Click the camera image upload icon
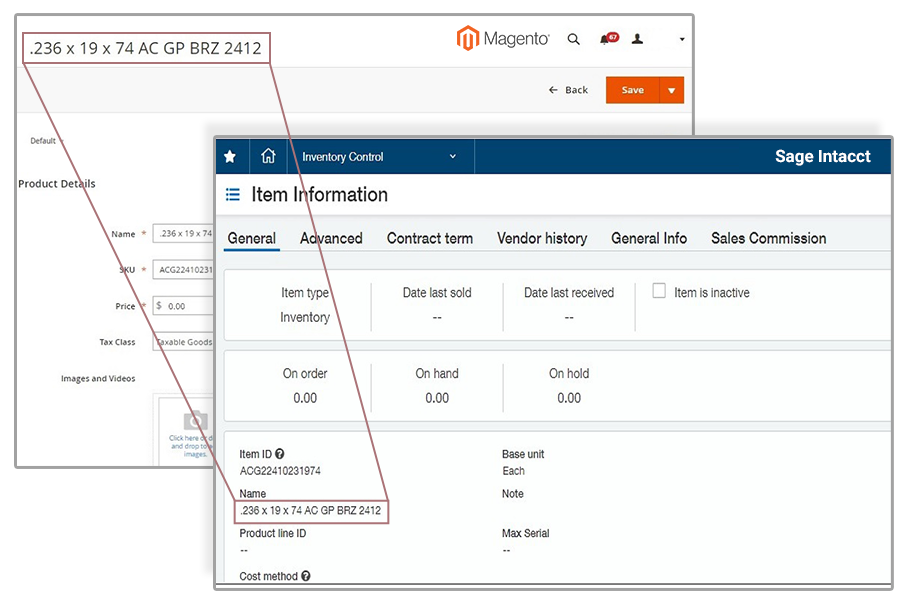 click(x=196, y=421)
